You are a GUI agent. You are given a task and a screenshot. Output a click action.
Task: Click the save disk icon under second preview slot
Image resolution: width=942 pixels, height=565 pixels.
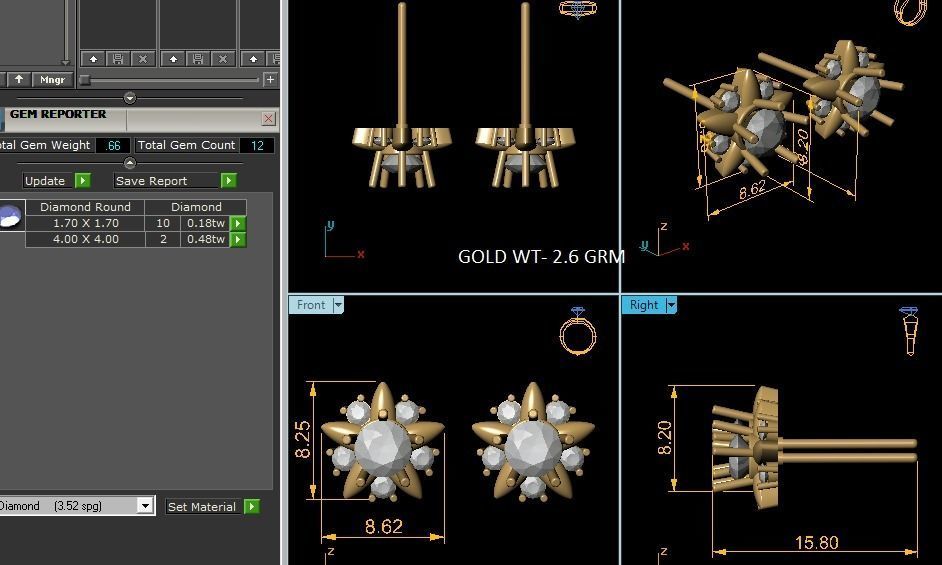(198, 59)
